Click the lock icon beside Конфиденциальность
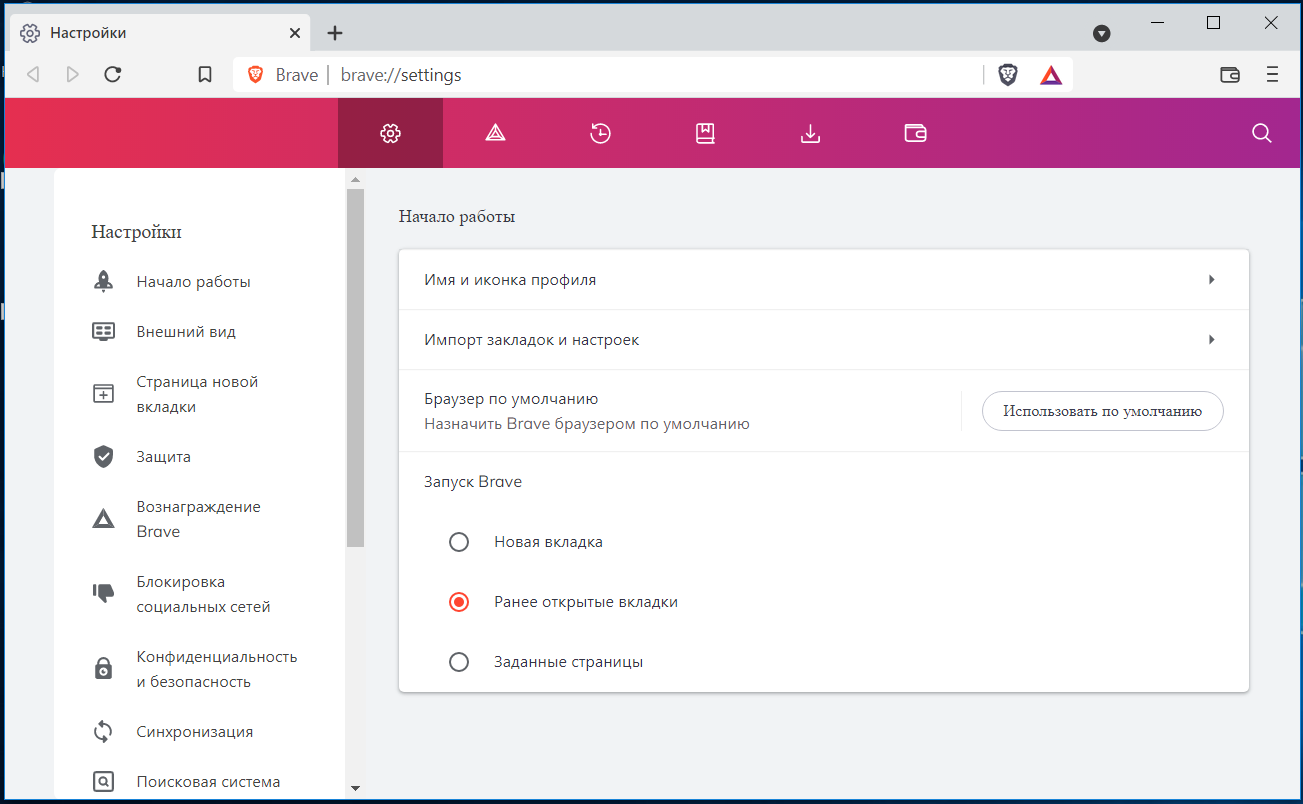This screenshot has height=804, width=1303. (103, 669)
